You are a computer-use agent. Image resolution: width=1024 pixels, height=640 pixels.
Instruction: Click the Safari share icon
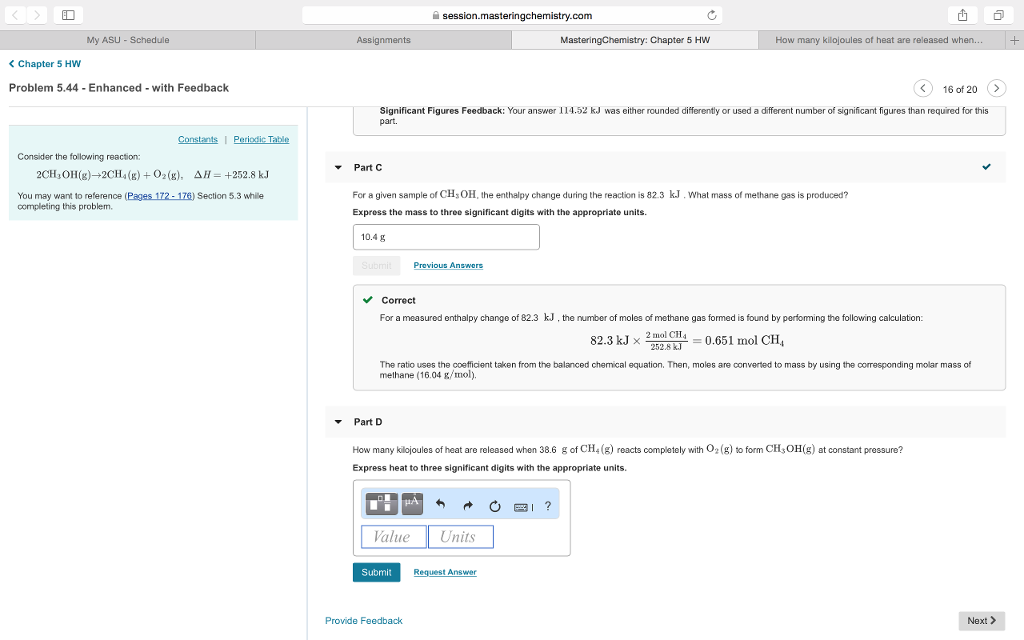coord(961,15)
